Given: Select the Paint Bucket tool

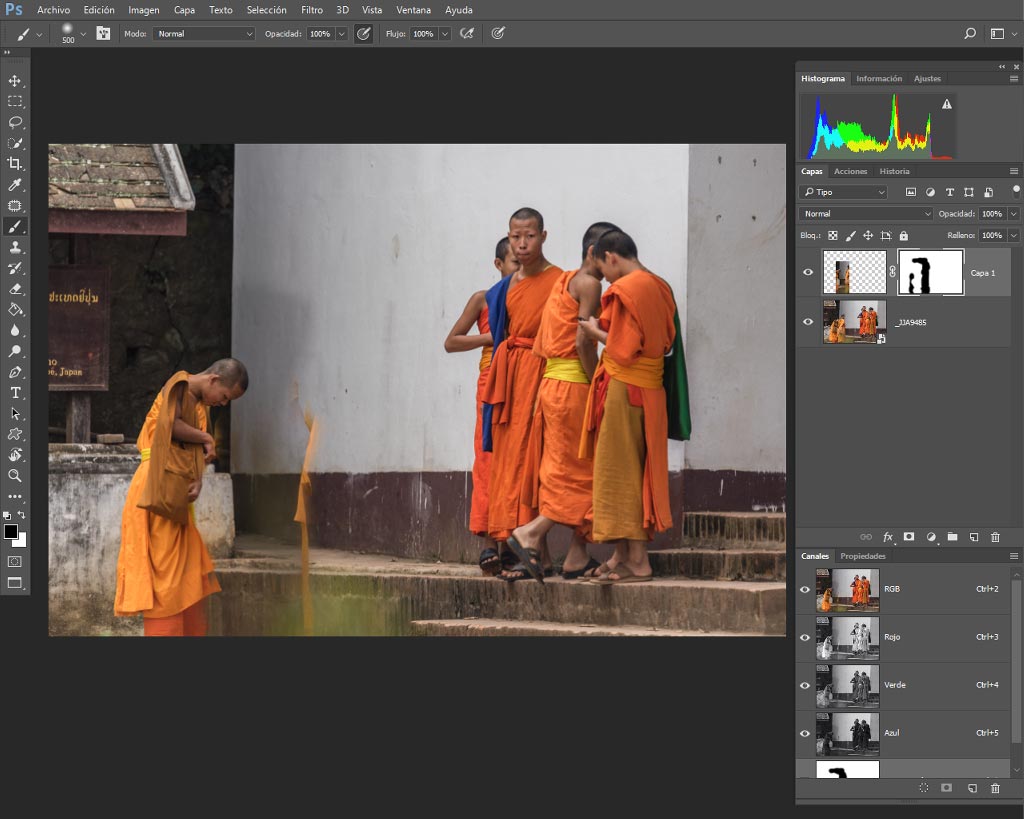Looking at the screenshot, I should [14, 310].
